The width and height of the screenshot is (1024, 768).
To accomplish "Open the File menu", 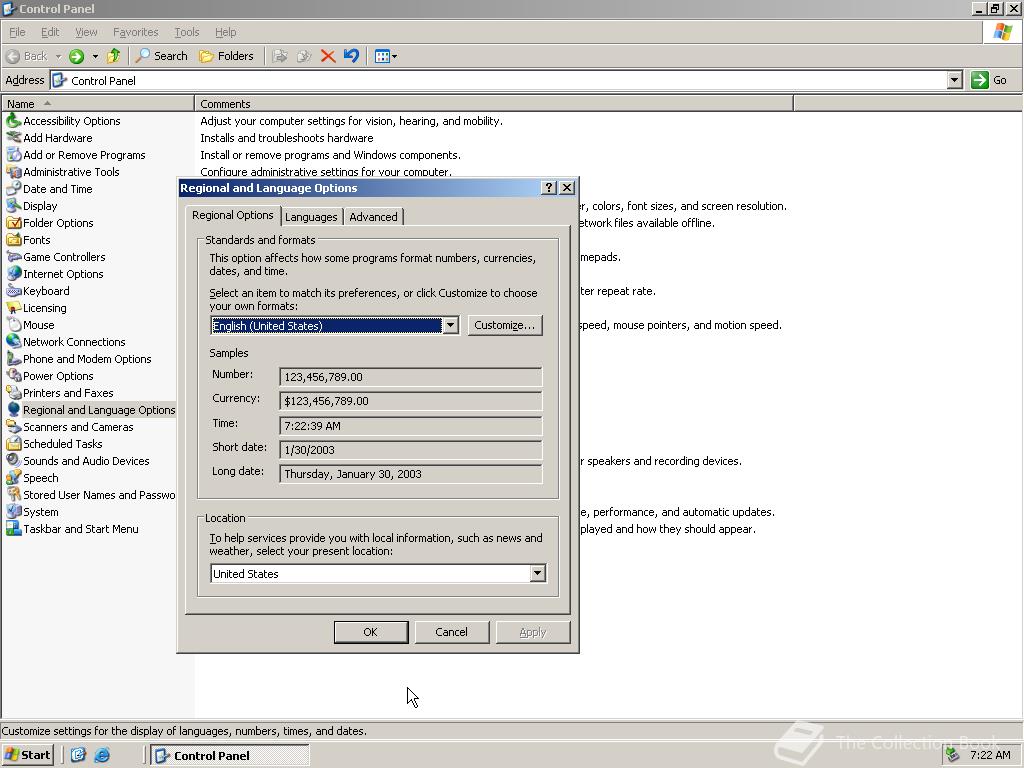I will pos(17,32).
